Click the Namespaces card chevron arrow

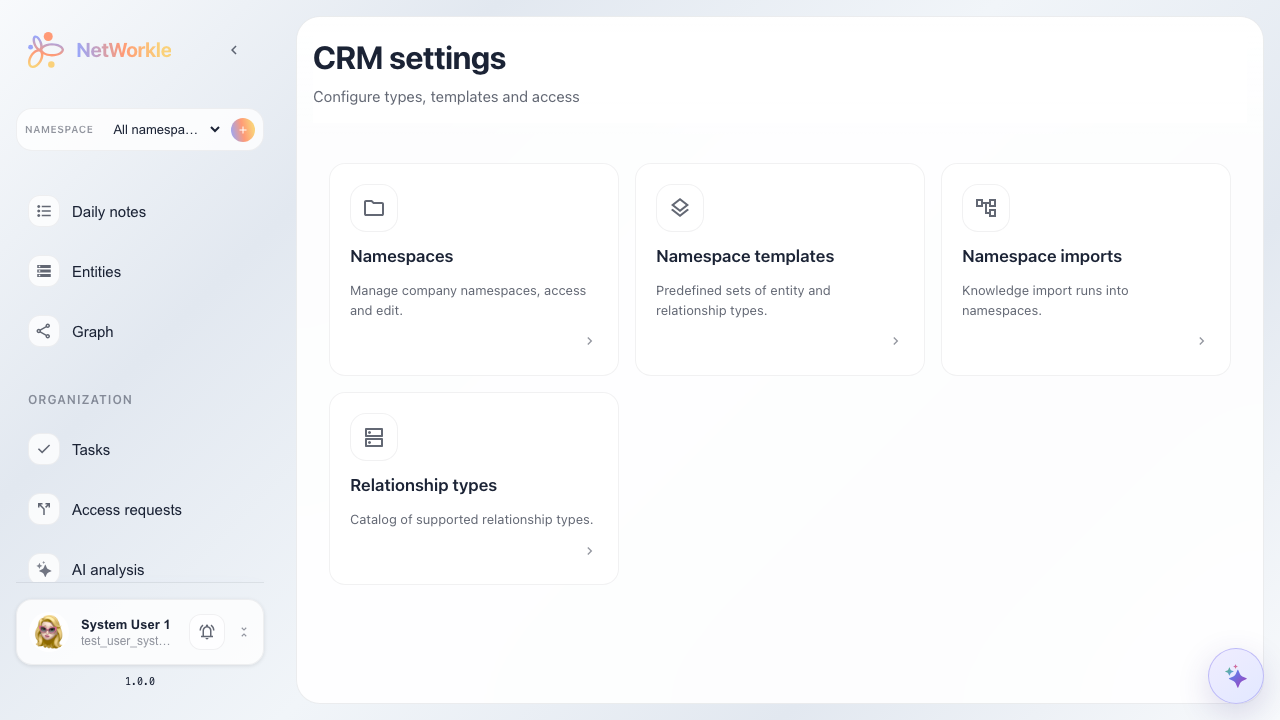pyautogui.click(x=590, y=341)
